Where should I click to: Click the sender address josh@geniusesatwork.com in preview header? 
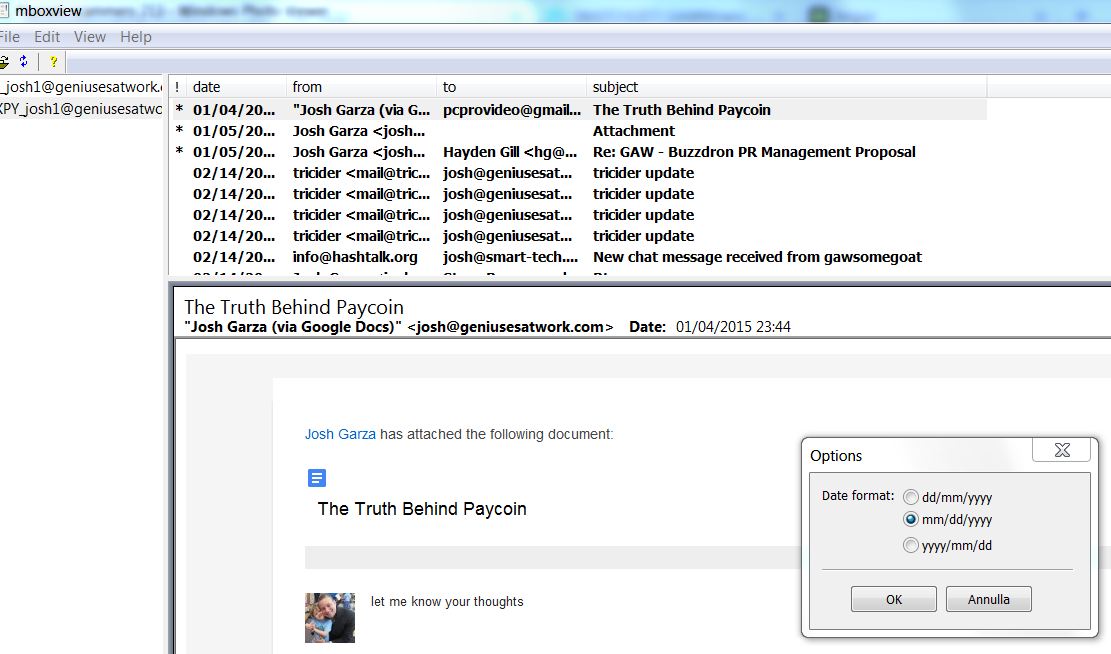point(510,327)
